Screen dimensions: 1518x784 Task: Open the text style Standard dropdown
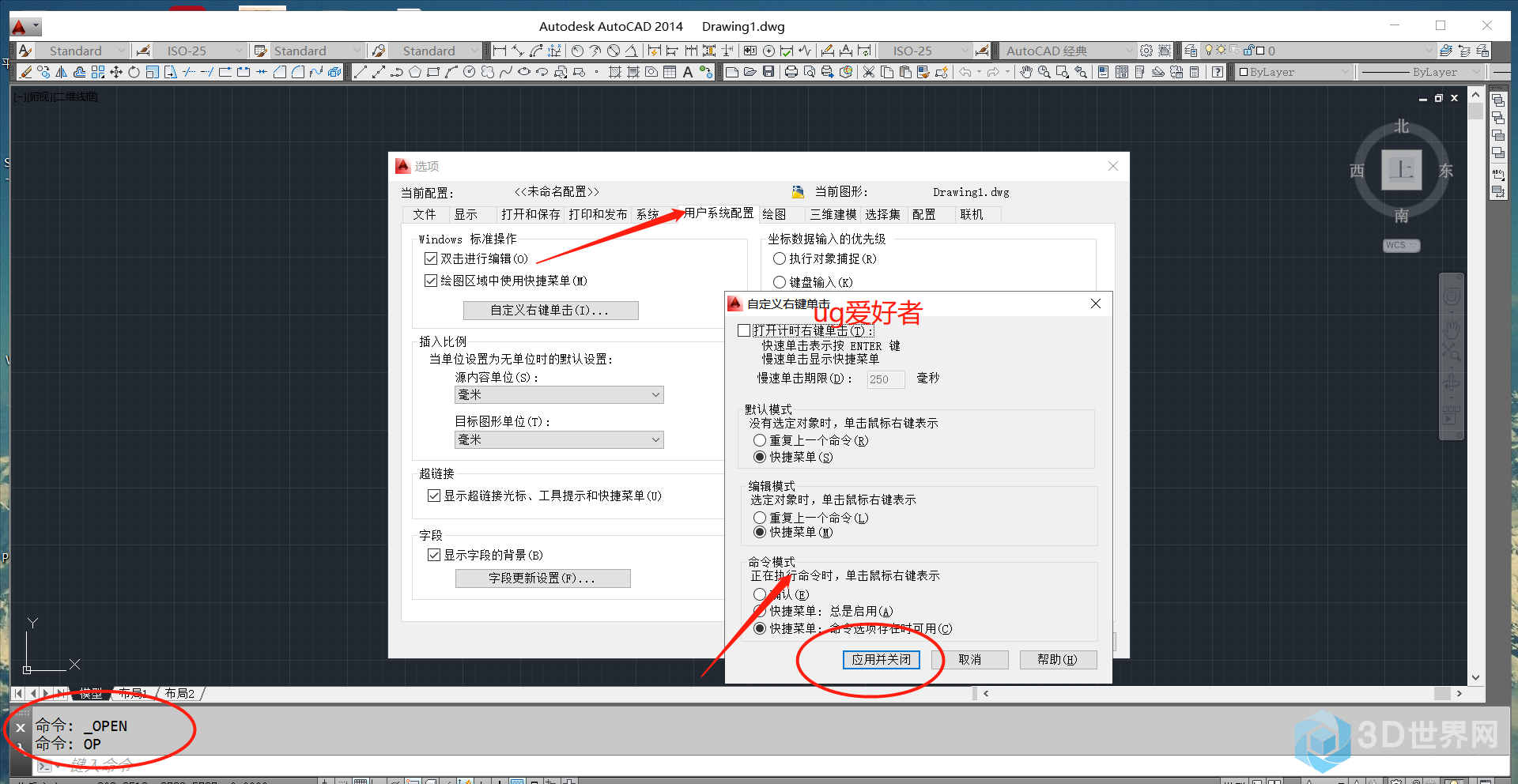(81, 51)
